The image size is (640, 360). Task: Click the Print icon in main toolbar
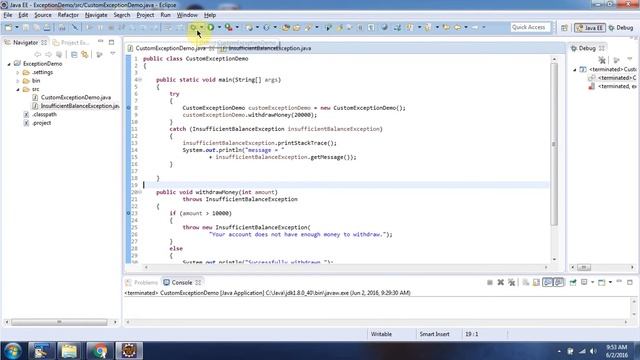point(47,27)
